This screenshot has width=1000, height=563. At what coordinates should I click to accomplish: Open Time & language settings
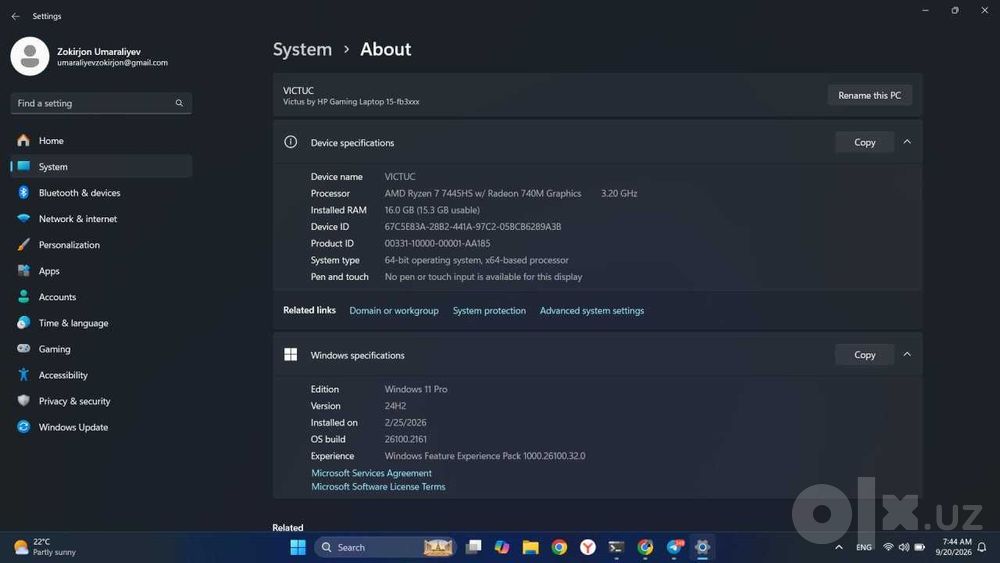(101, 323)
